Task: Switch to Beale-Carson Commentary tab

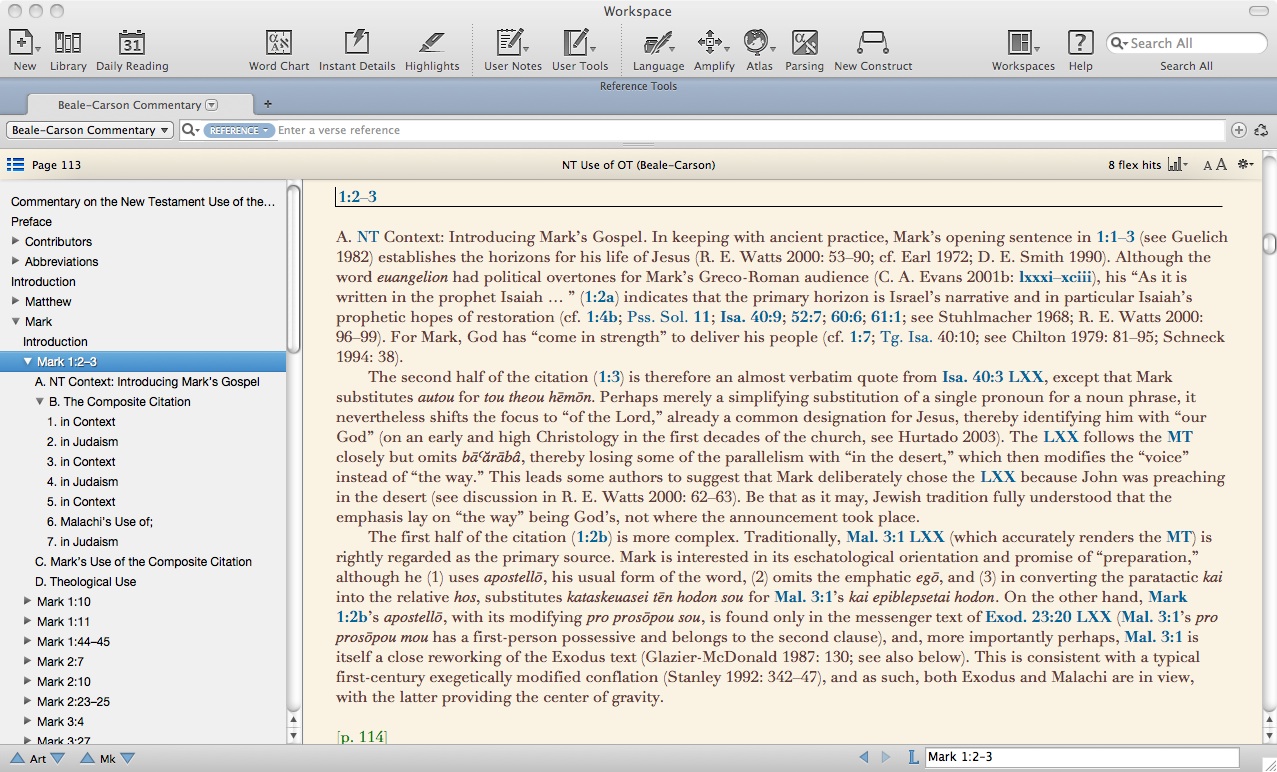Action: (x=130, y=105)
